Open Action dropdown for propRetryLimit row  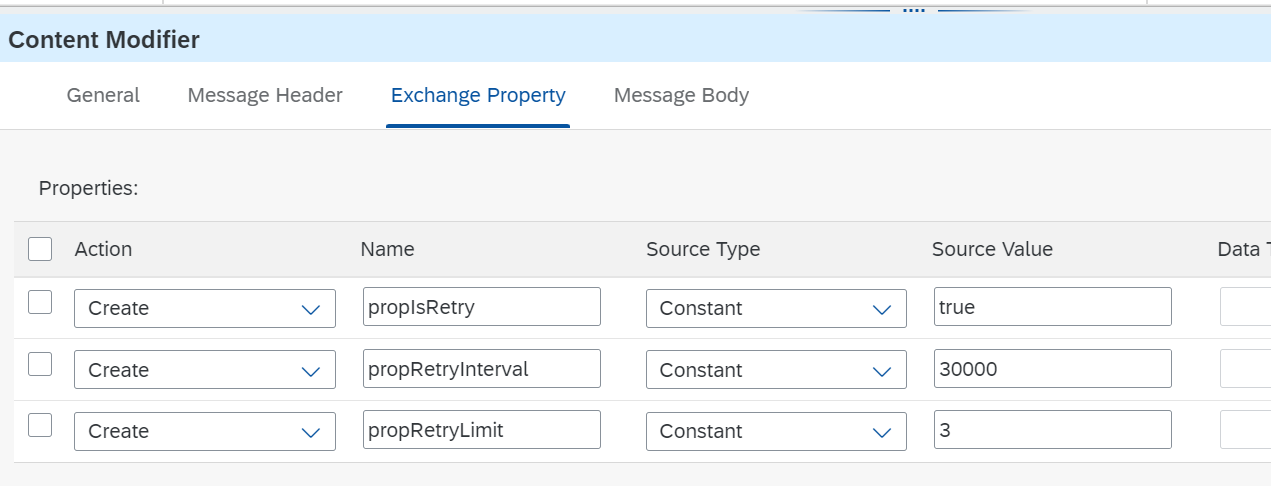tap(205, 431)
